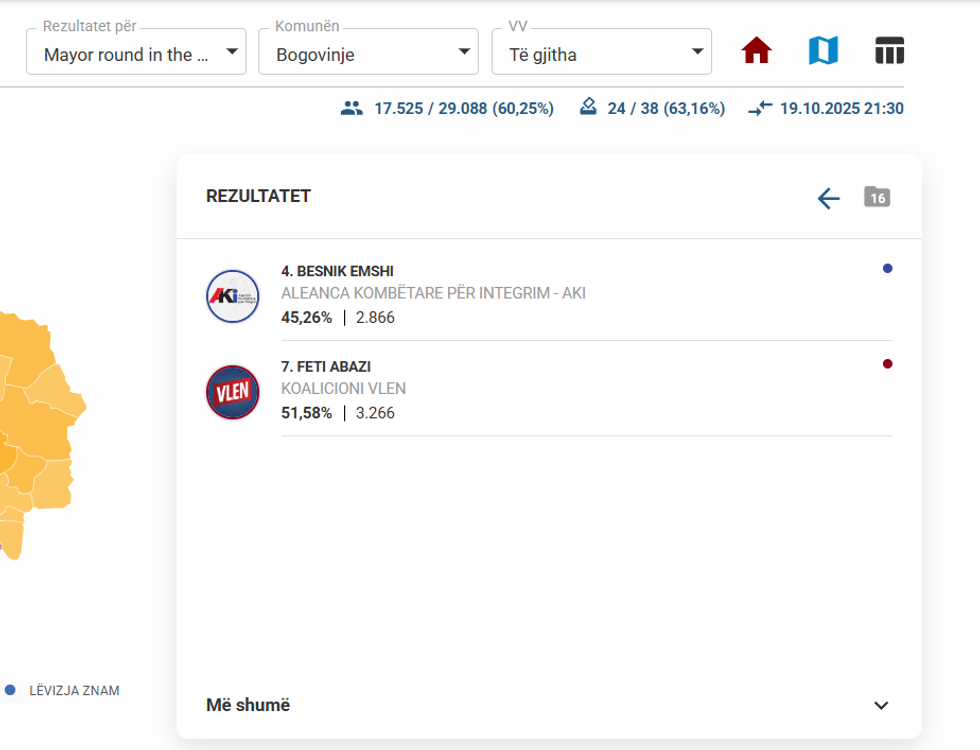Viewport: 980px width, 750px height.
Task: Click the back arrow in Rezultatet panel
Action: point(828,198)
